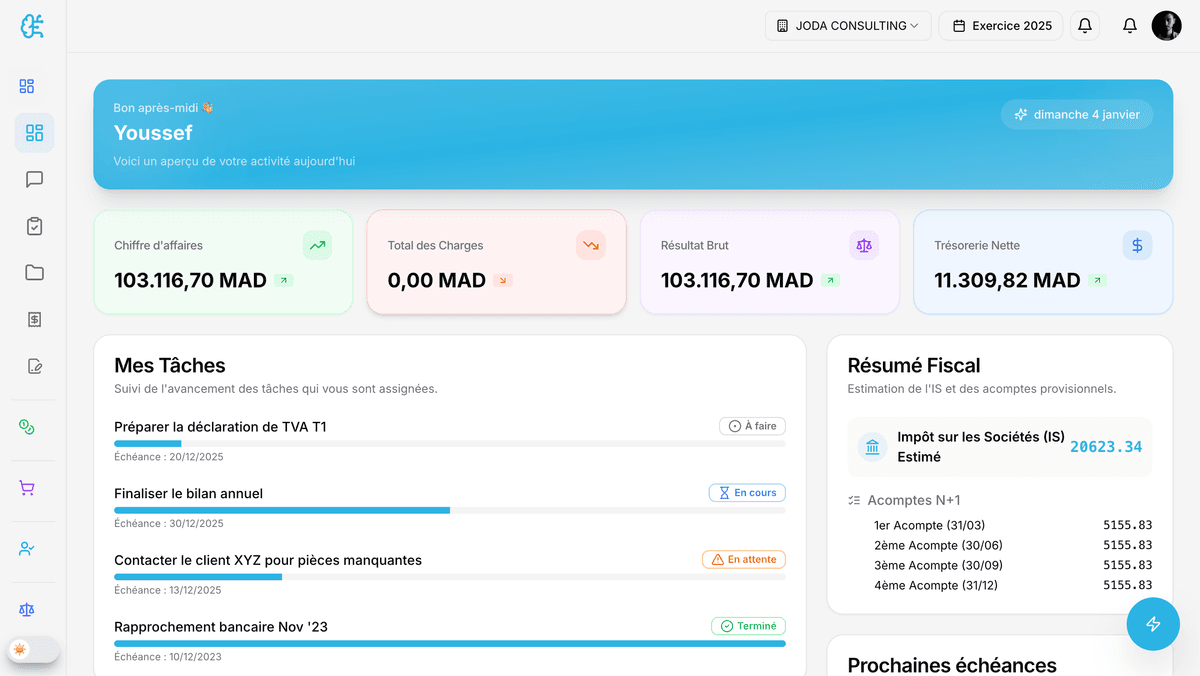Open the dollar invoice sidebar icon
Screen dimensions: 1200x676
click(x=34, y=320)
